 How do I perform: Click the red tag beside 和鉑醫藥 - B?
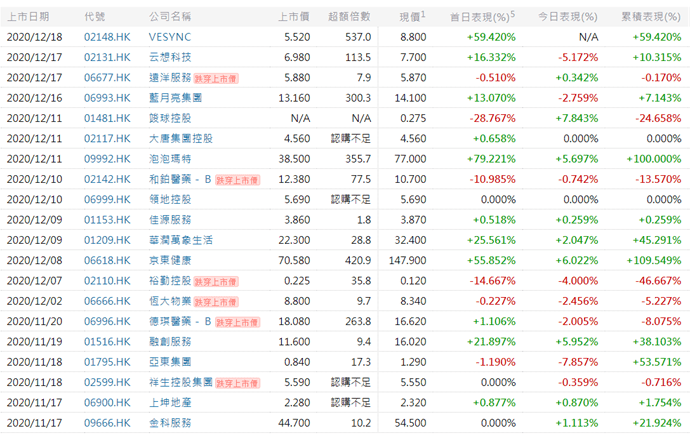pos(237,180)
